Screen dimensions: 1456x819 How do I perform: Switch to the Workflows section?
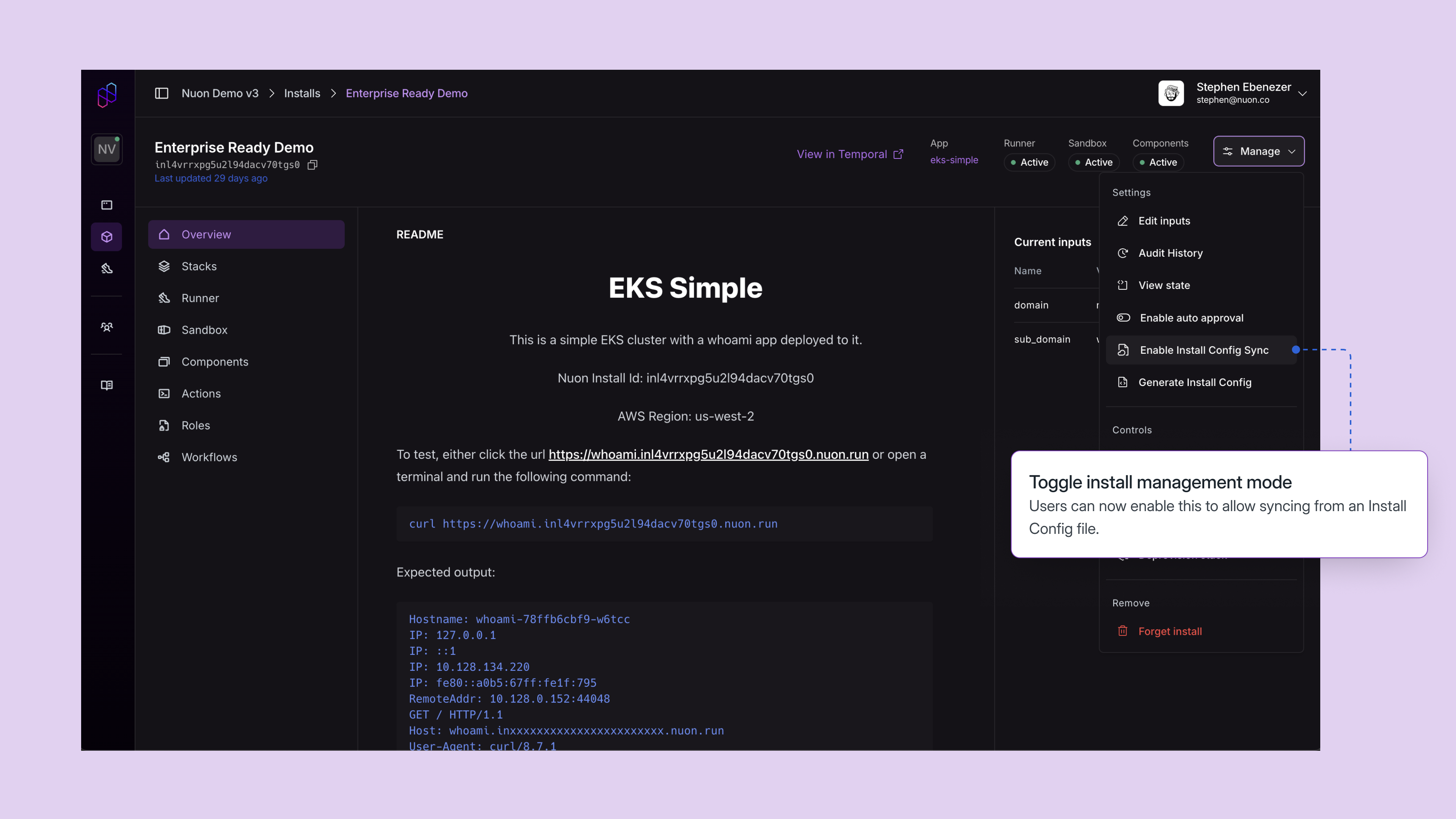coord(209,457)
